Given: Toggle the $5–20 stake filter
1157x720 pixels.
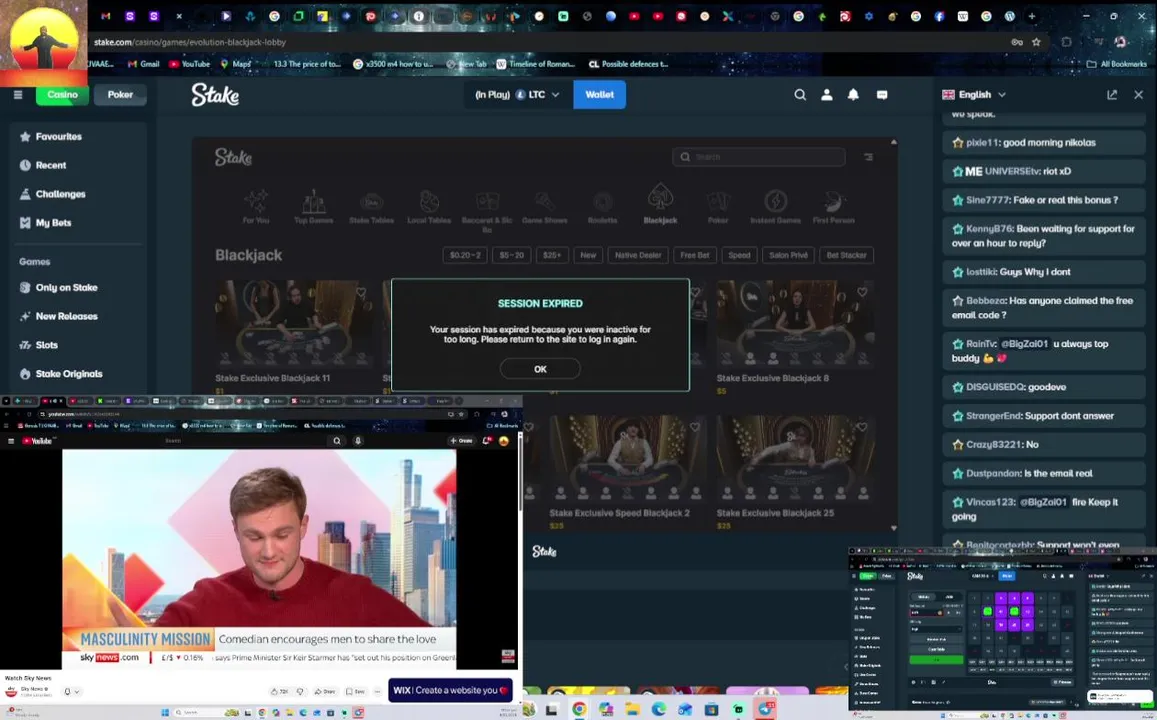Looking at the screenshot, I should [x=511, y=255].
